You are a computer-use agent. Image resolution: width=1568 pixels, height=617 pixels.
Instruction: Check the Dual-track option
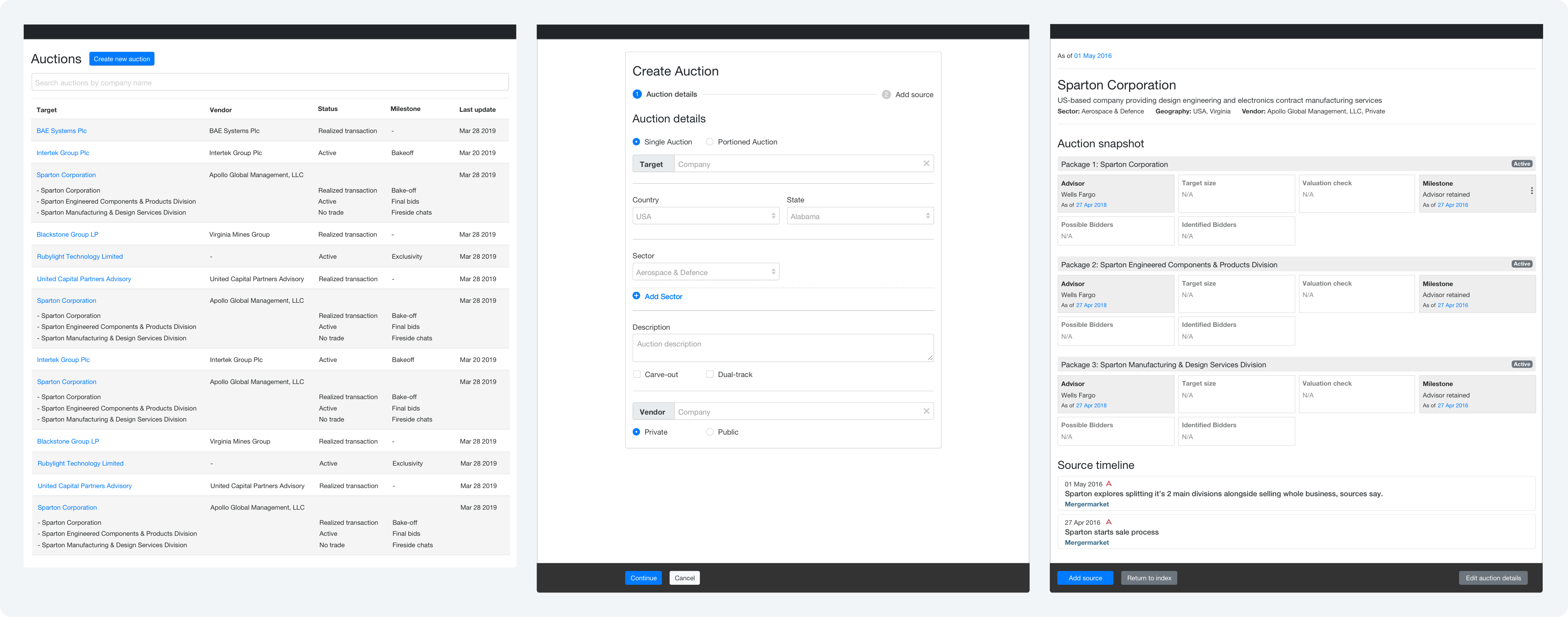(x=709, y=374)
